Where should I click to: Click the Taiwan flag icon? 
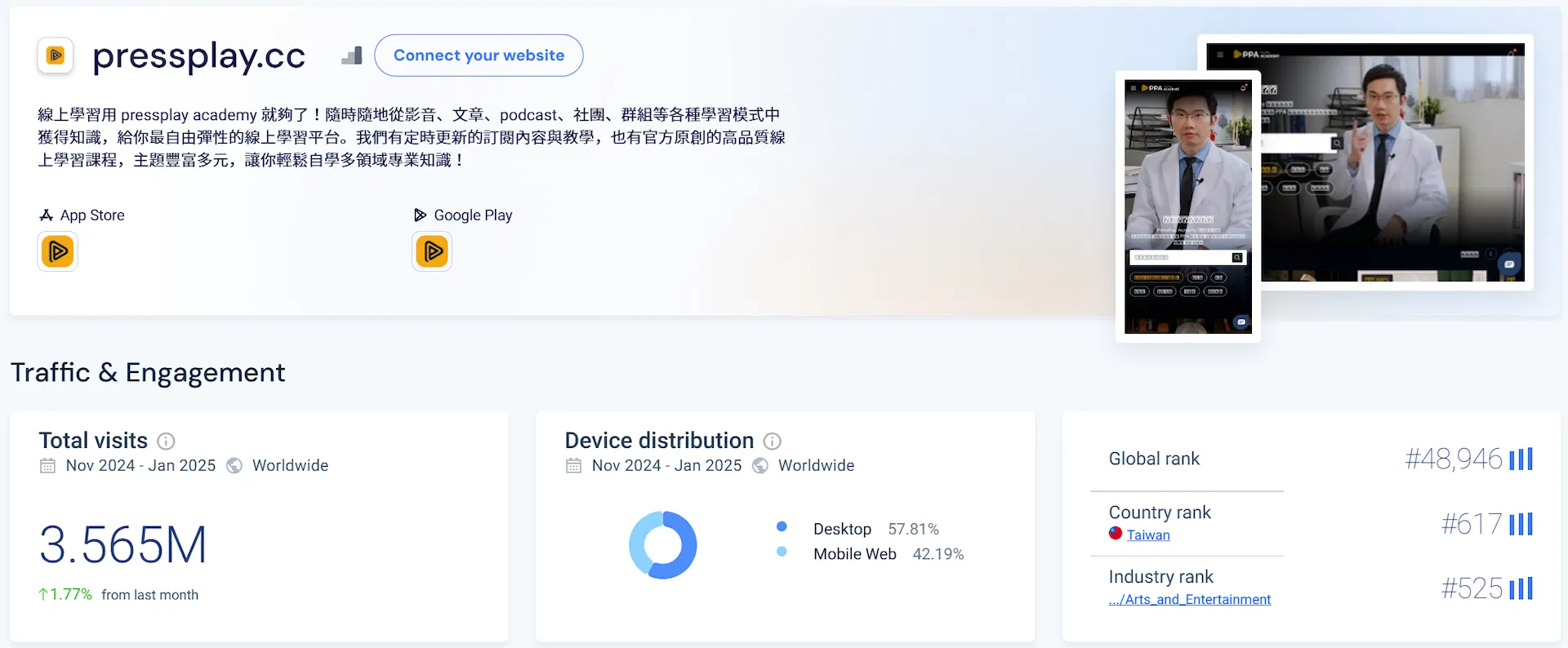1116,534
